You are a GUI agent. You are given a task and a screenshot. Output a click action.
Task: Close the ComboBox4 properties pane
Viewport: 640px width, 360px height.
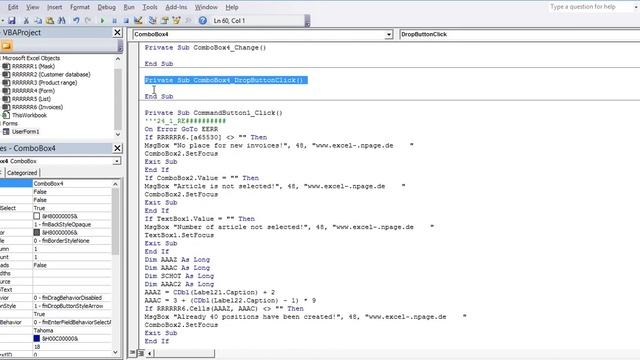117,148
